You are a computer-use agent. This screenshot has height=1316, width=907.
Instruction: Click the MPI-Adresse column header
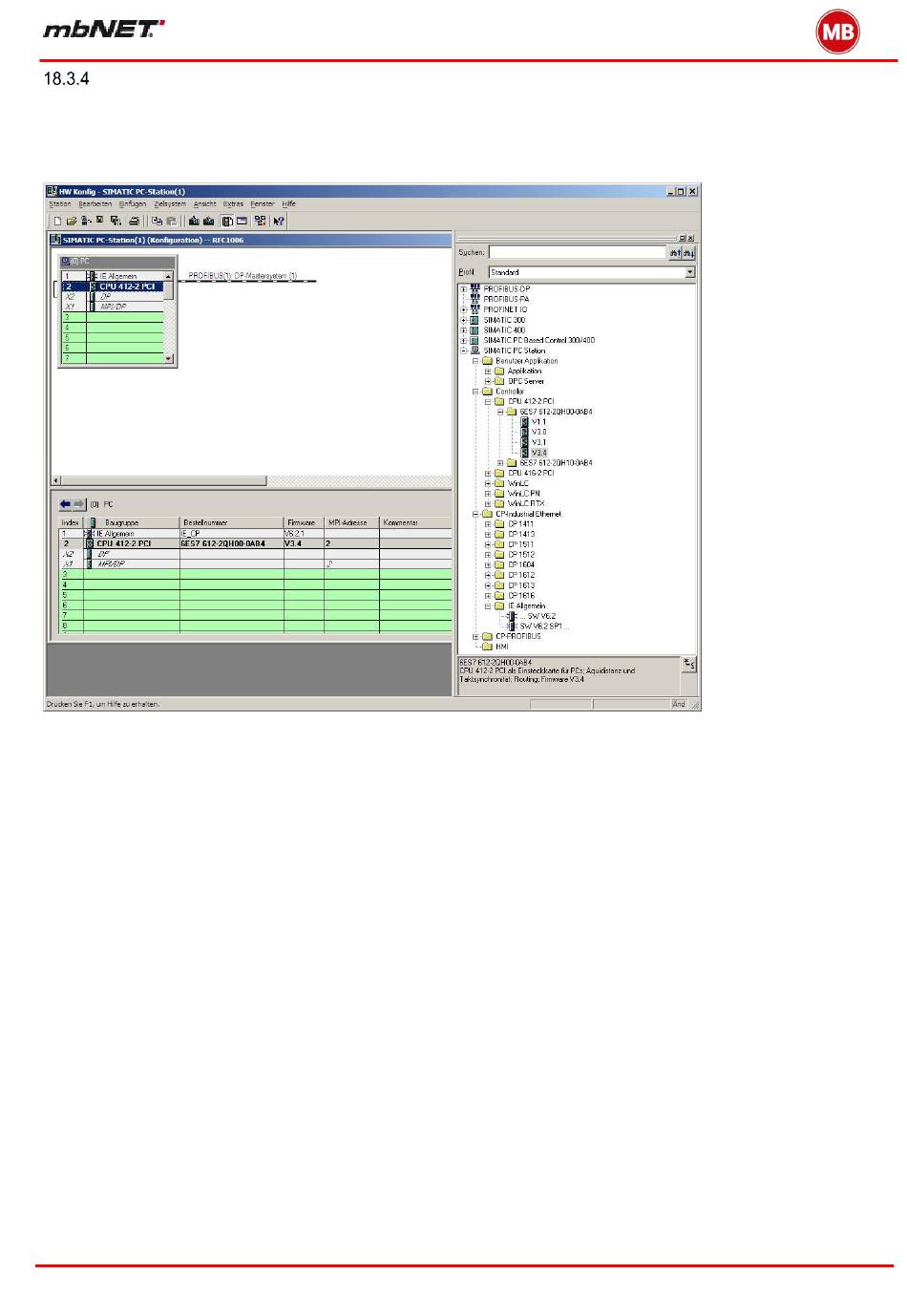[x=351, y=522]
